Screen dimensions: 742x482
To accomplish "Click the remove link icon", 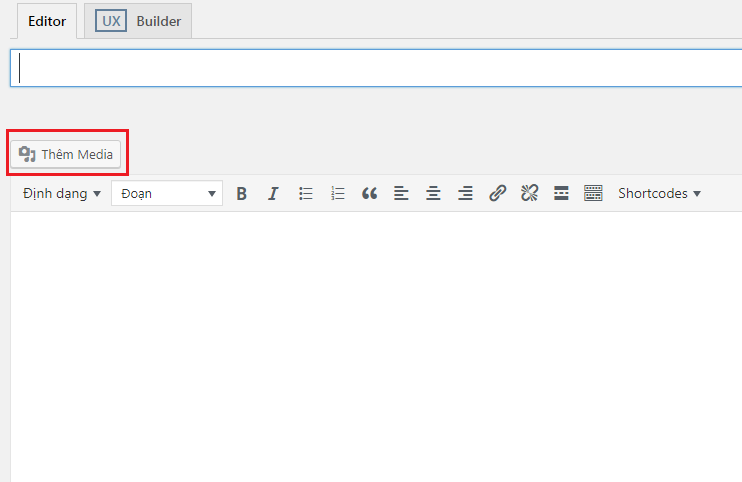I will pyautogui.click(x=529, y=193).
